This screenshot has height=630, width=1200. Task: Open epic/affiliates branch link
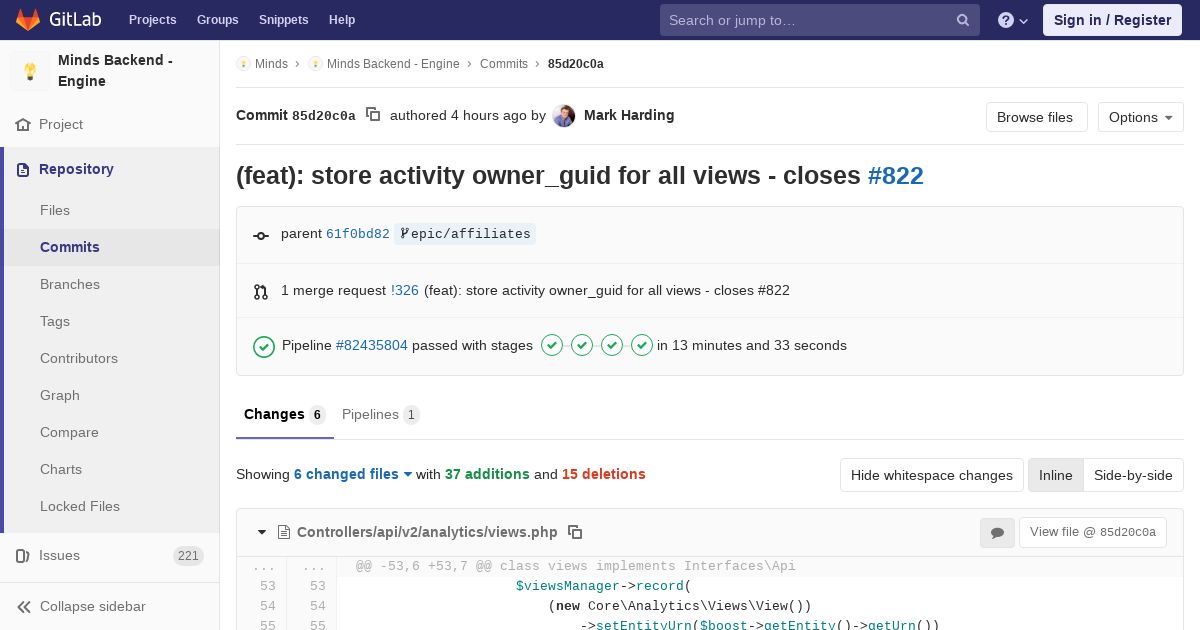[x=465, y=234]
